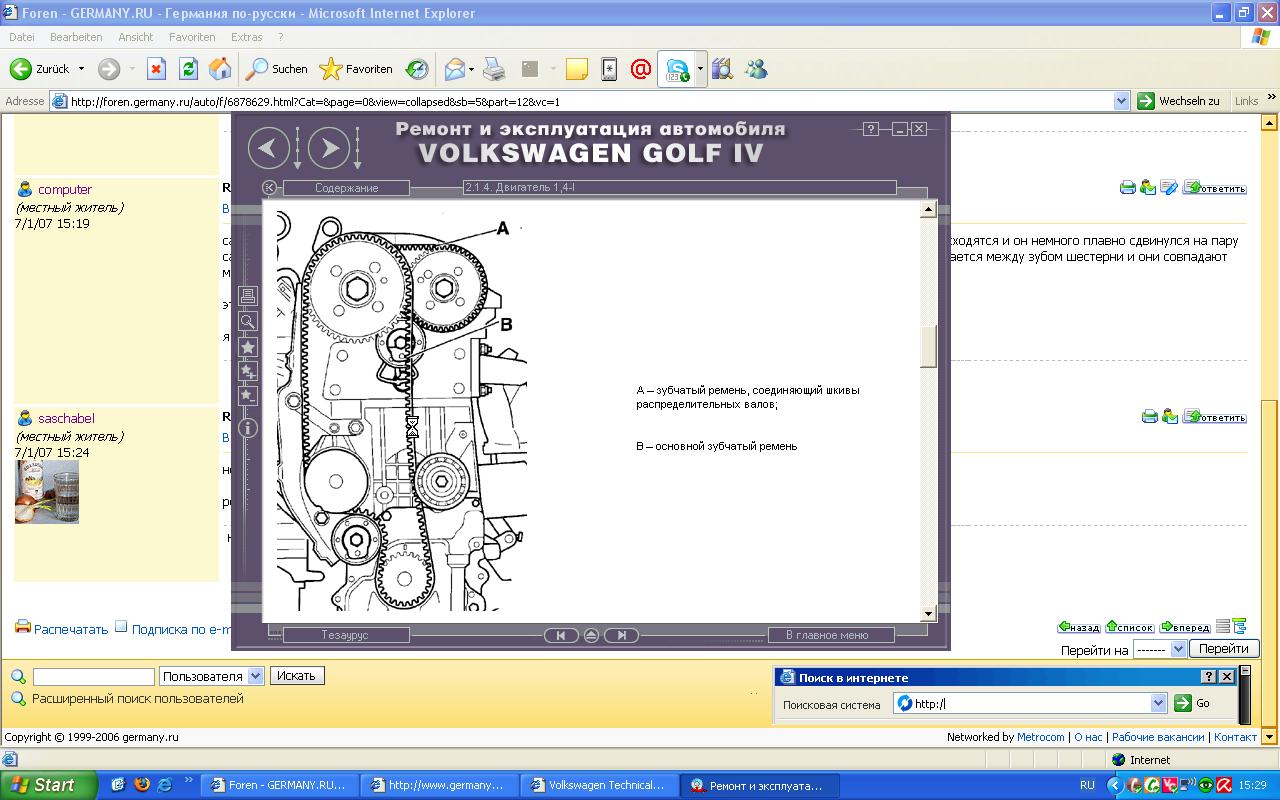
Task: Open Windows Start button
Action: 49,785
